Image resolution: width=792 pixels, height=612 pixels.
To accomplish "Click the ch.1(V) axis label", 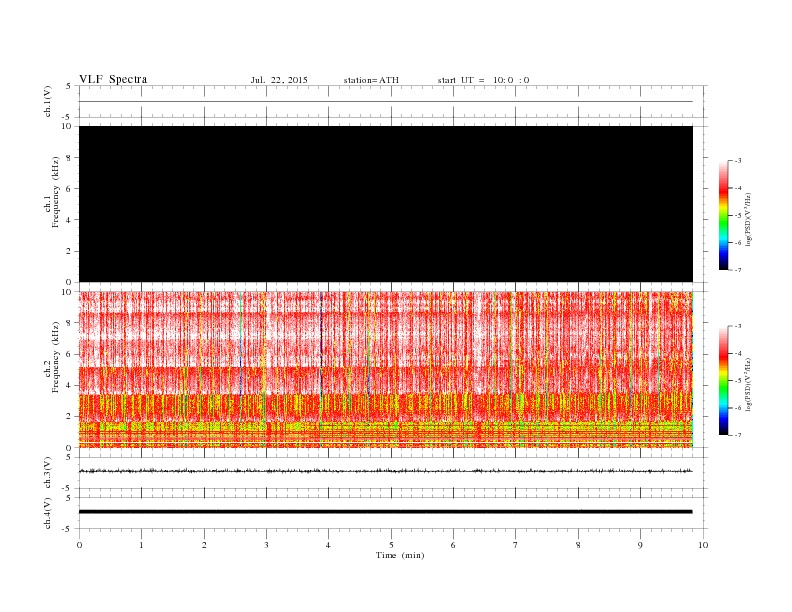I will [x=48, y=101].
